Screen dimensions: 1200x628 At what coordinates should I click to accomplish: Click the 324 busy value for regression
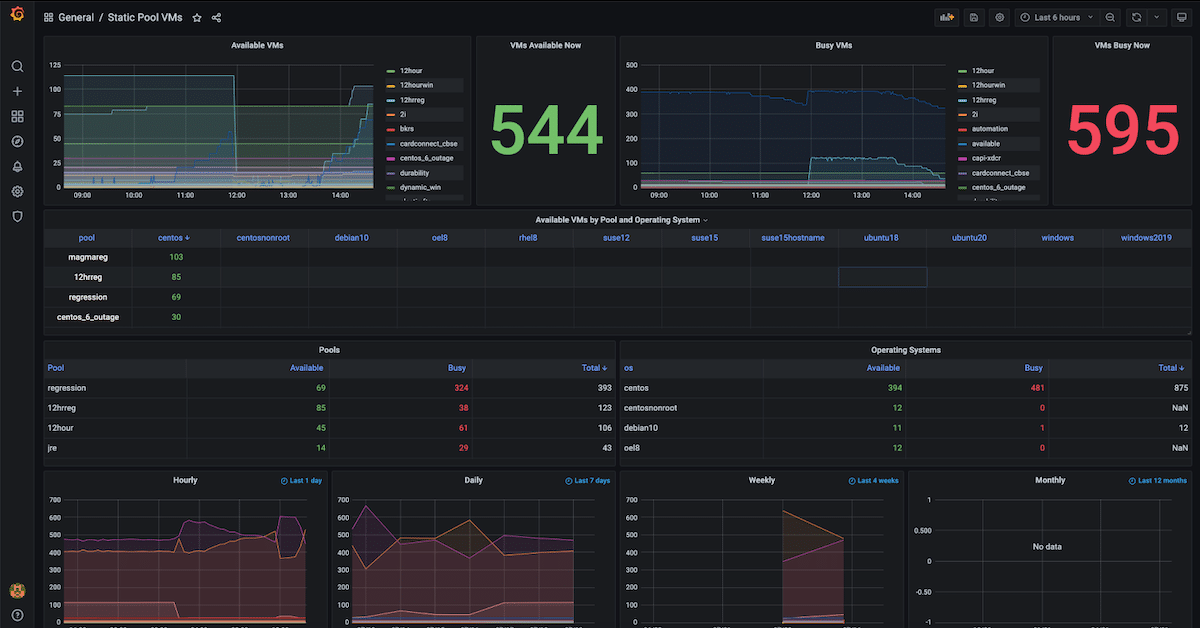pyautogui.click(x=459, y=387)
